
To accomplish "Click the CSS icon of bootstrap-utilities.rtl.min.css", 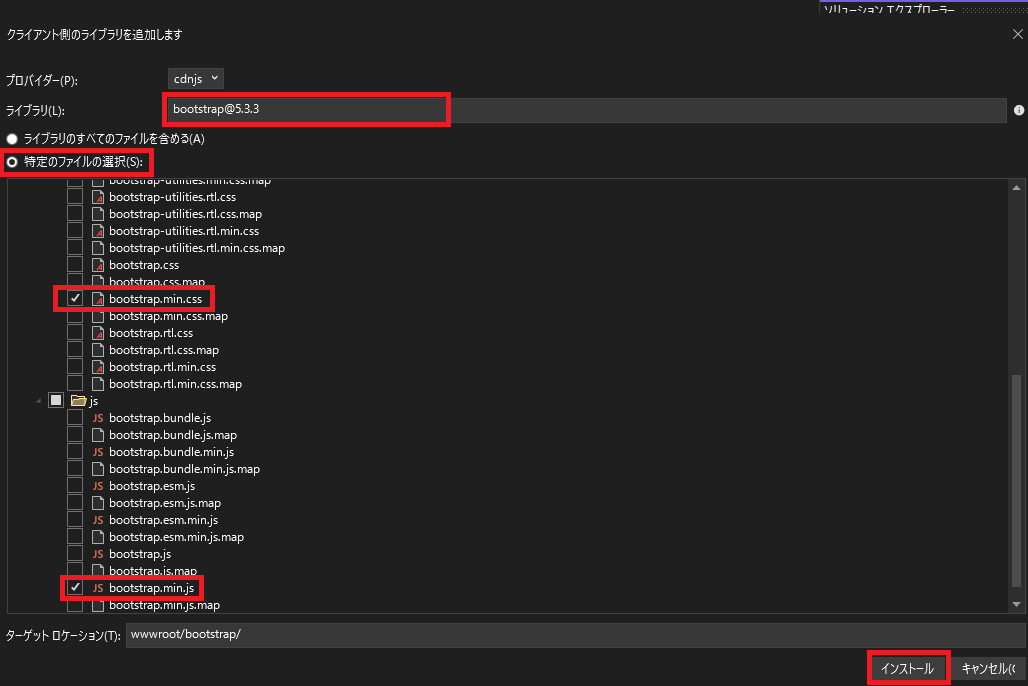I will pos(98,231).
